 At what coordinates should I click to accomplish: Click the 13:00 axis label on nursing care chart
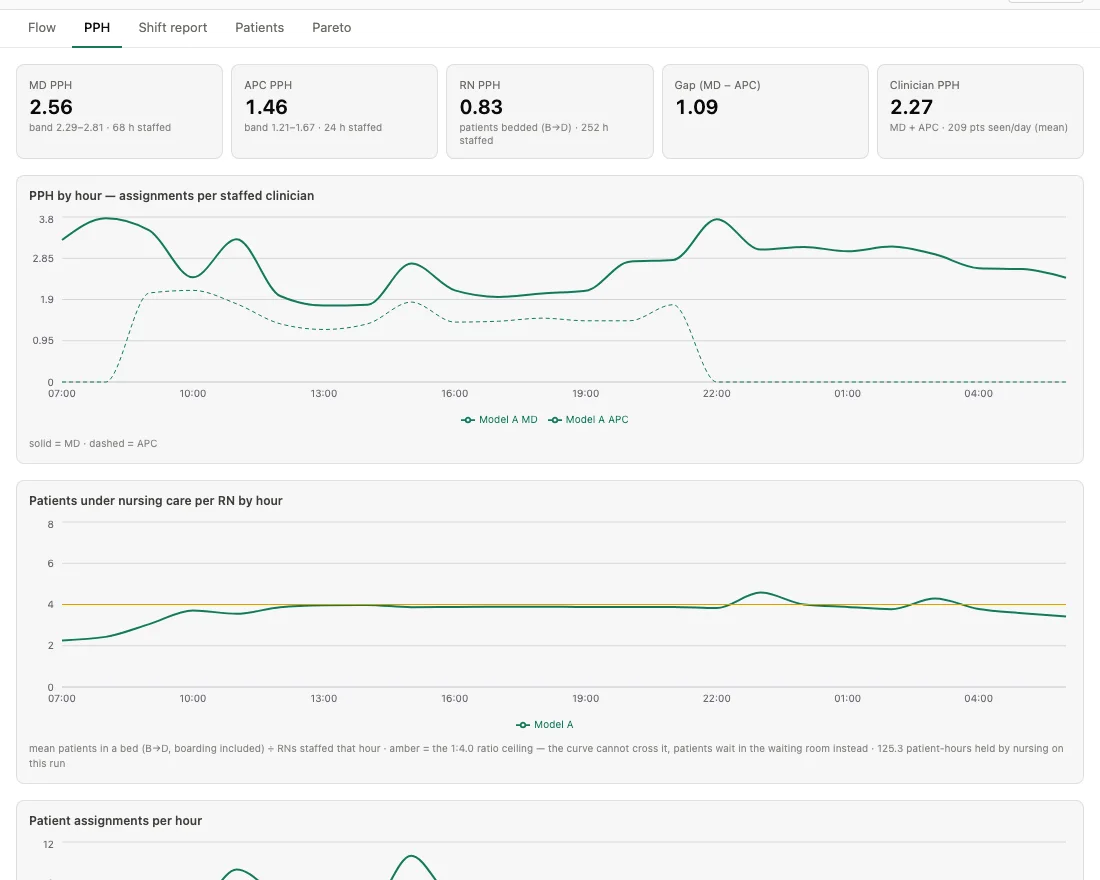(x=323, y=698)
